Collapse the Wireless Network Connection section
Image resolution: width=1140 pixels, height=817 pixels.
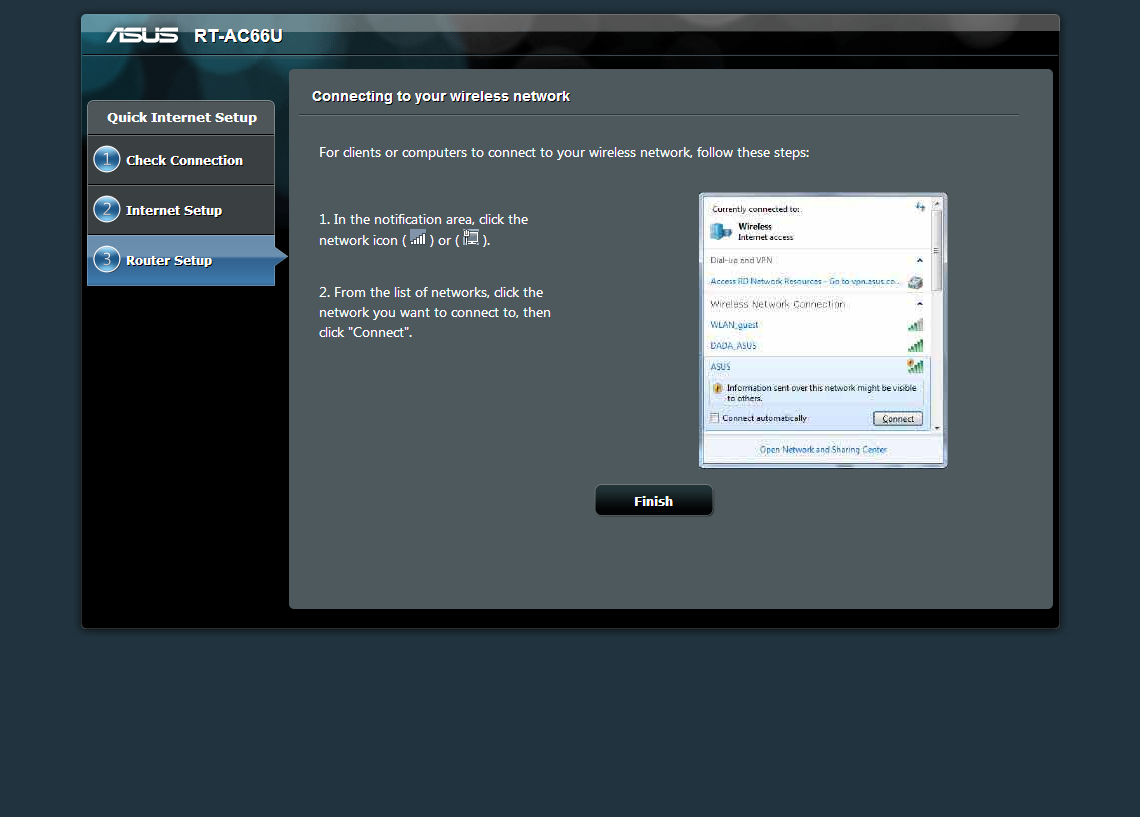[920, 304]
